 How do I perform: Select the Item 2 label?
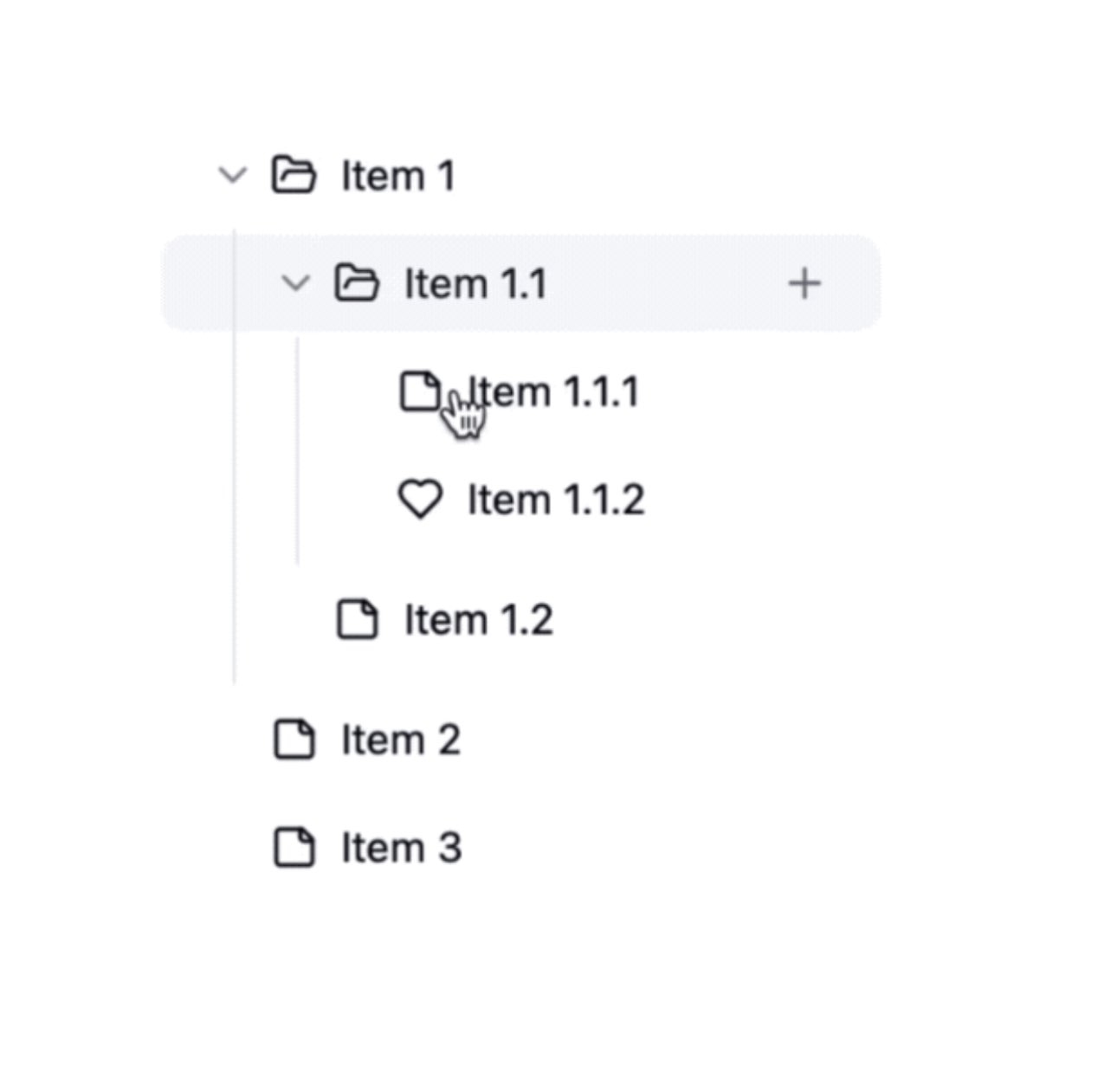(400, 740)
